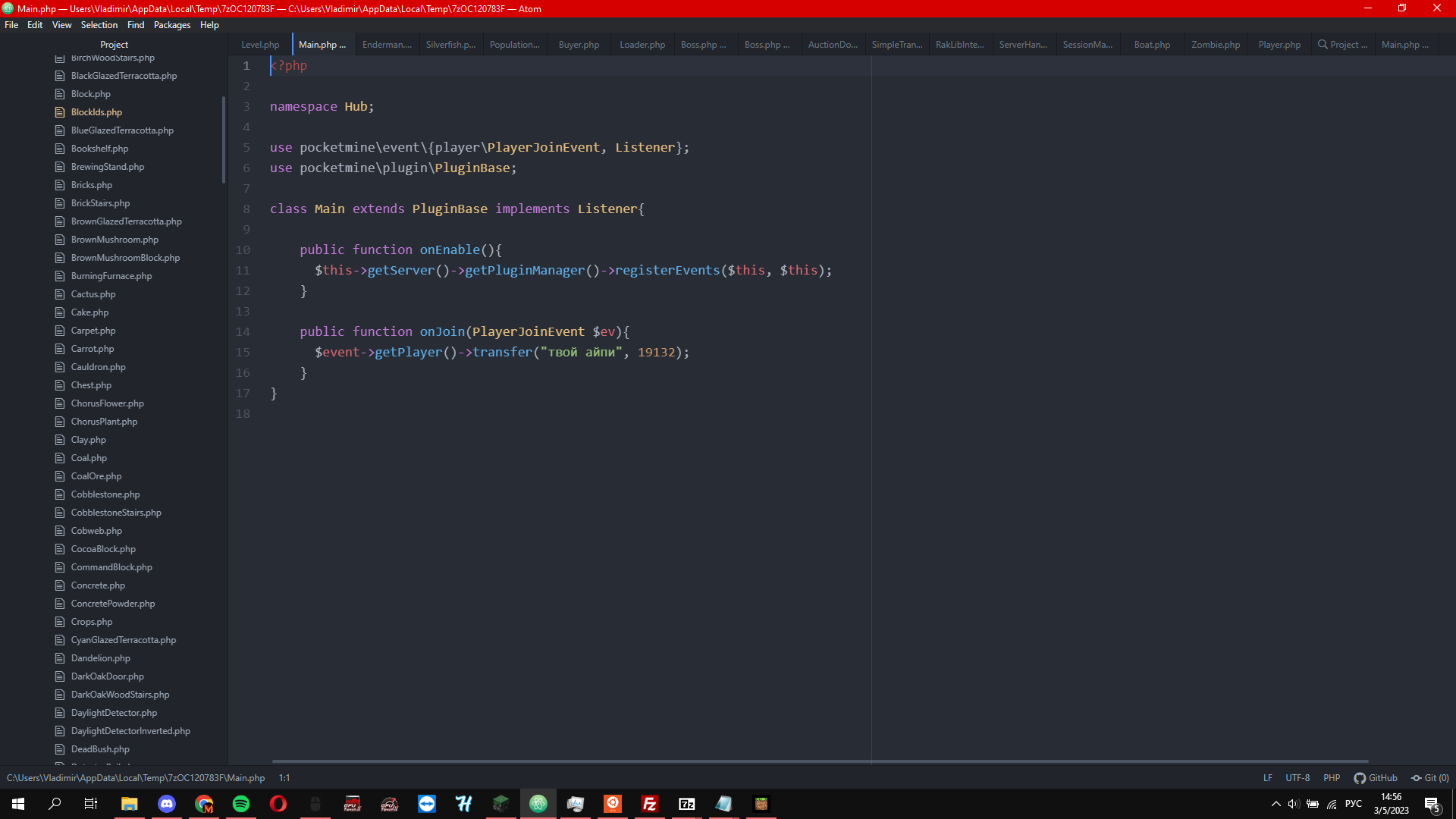The image size is (1456, 819).
Task: Switch to the Zombie.php tab
Action: (x=1216, y=45)
